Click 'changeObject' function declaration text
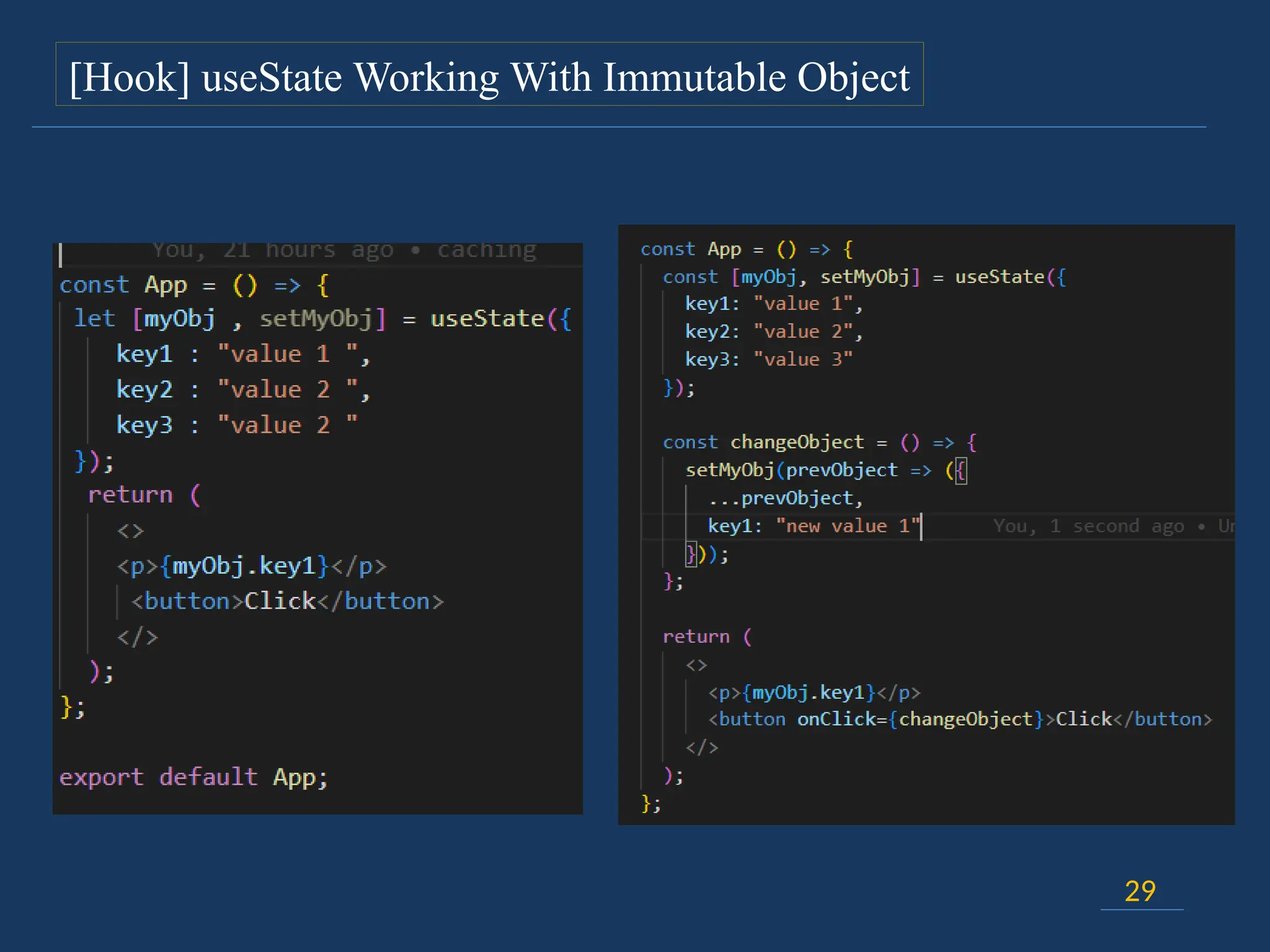 tap(797, 442)
